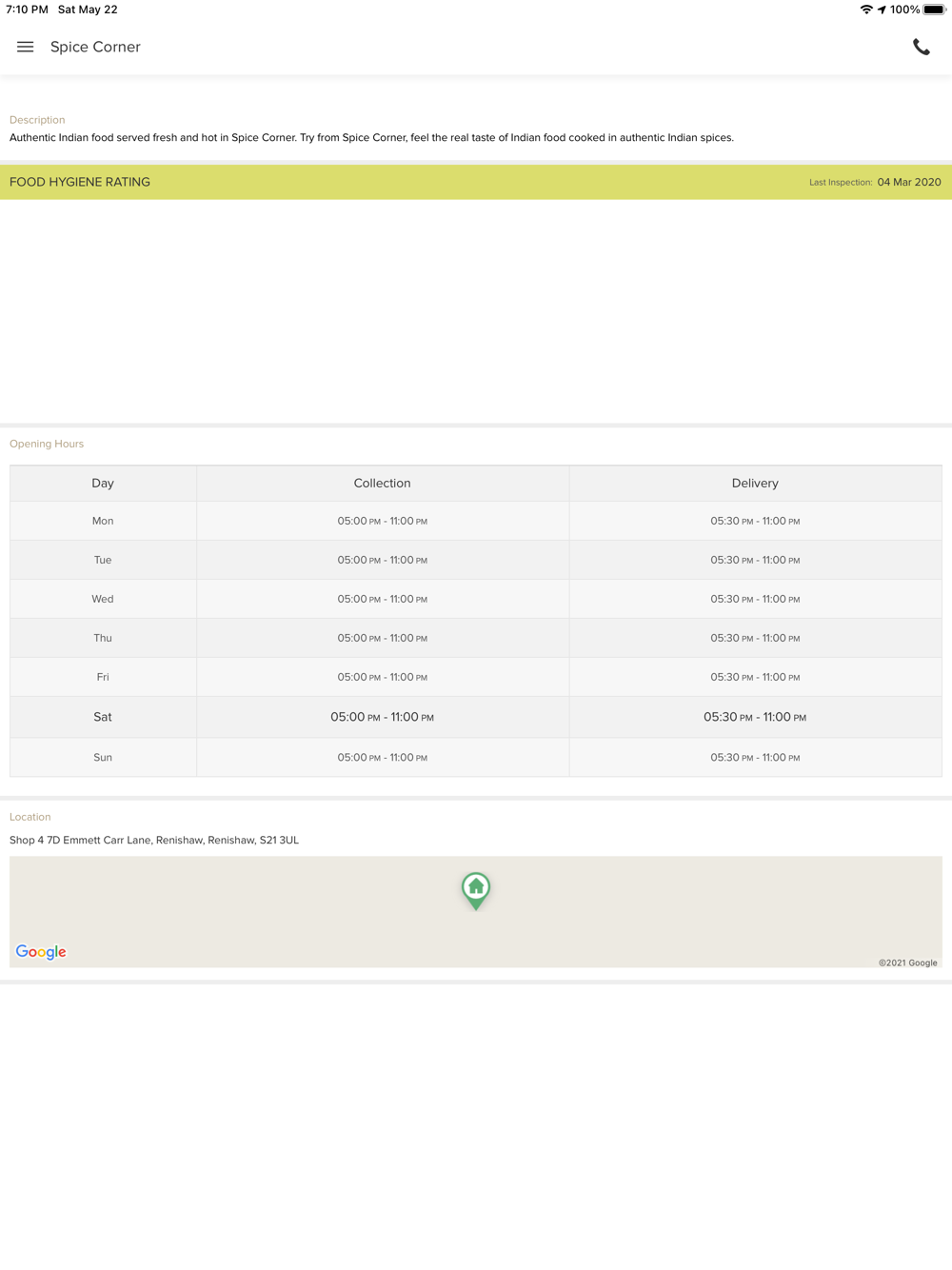Tap the Day column header
This screenshot has width=952, height=1270.
tap(103, 484)
